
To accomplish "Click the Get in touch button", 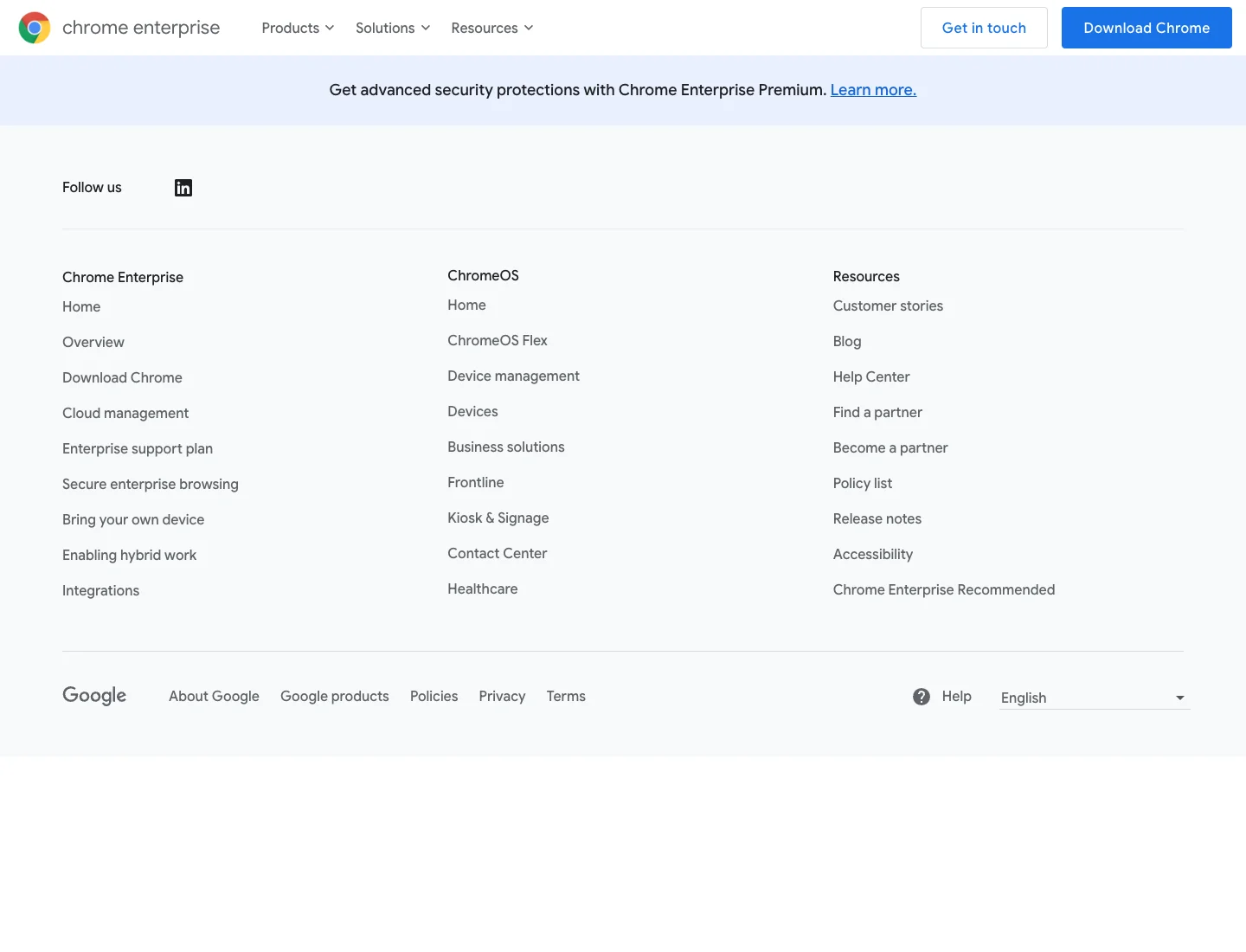I will point(984,28).
